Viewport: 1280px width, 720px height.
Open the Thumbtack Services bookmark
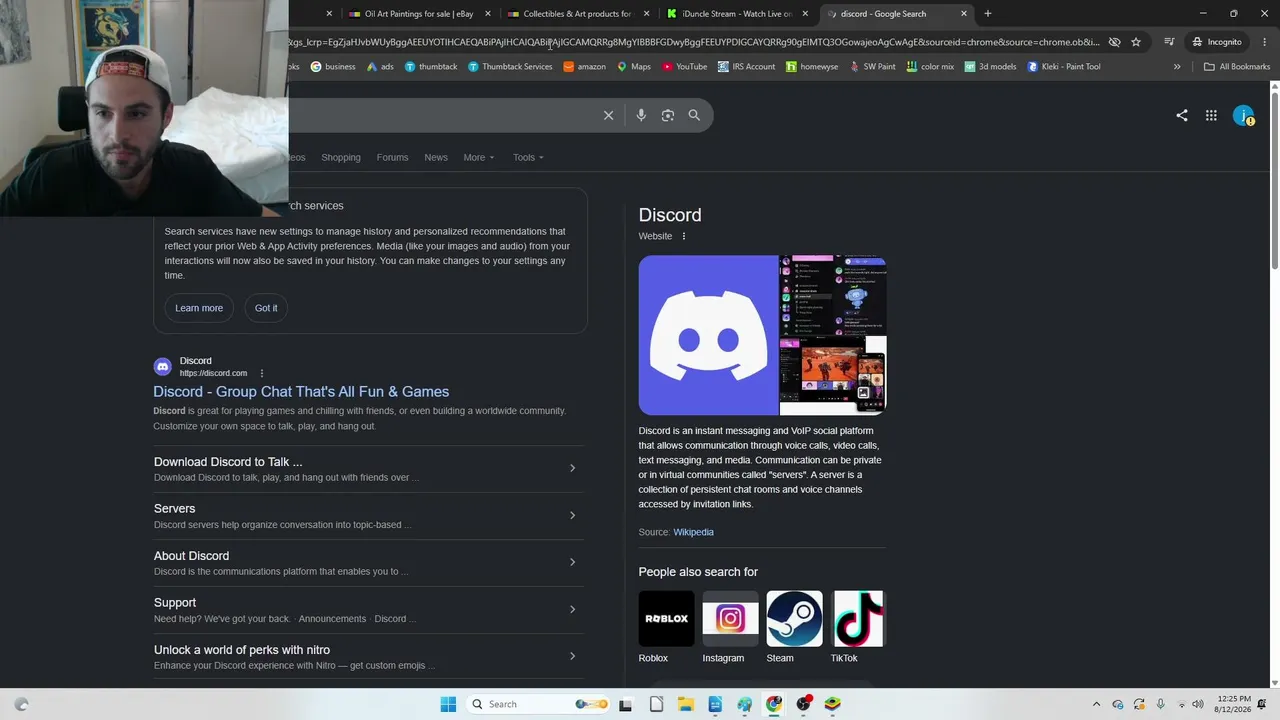[510, 67]
